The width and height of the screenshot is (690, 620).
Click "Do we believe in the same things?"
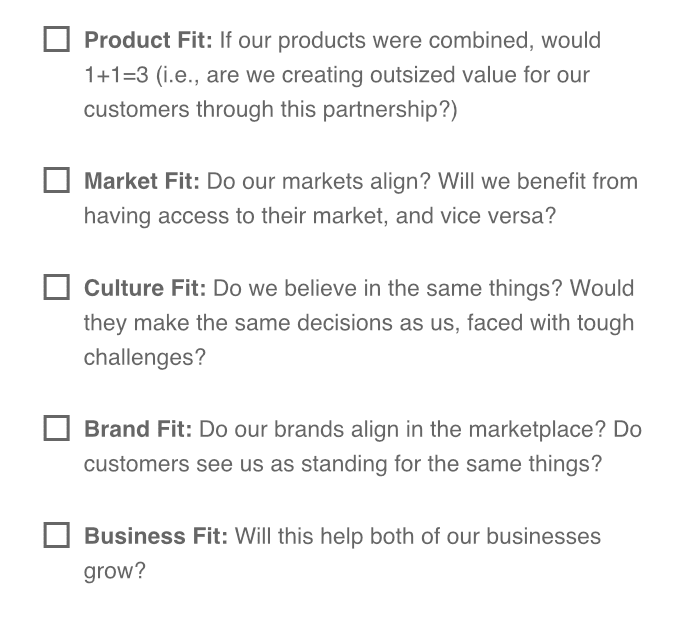click(387, 289)
